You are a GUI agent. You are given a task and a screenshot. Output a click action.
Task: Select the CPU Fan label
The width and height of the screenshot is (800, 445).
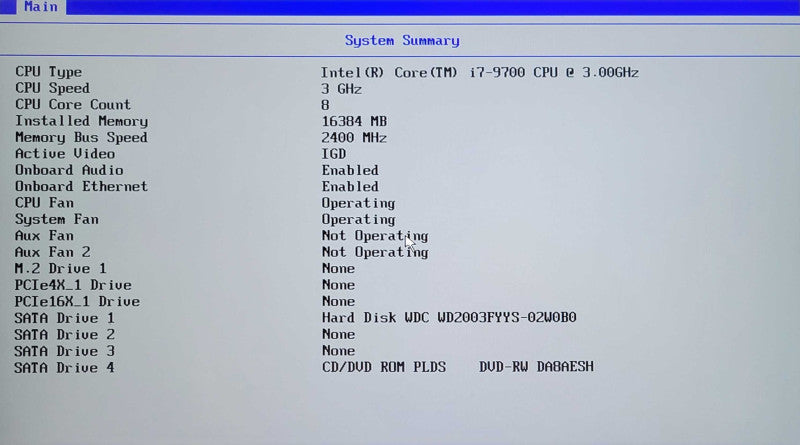click(44, 203)
